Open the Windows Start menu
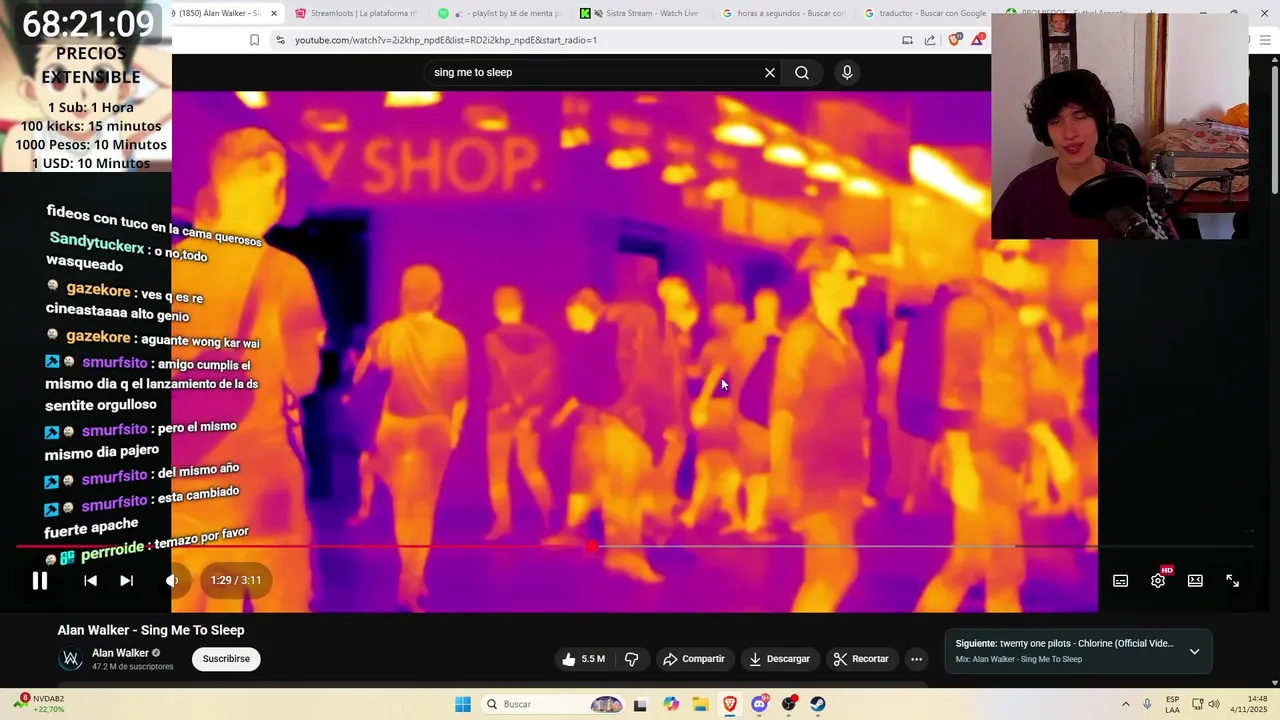 tap(463, 704)
